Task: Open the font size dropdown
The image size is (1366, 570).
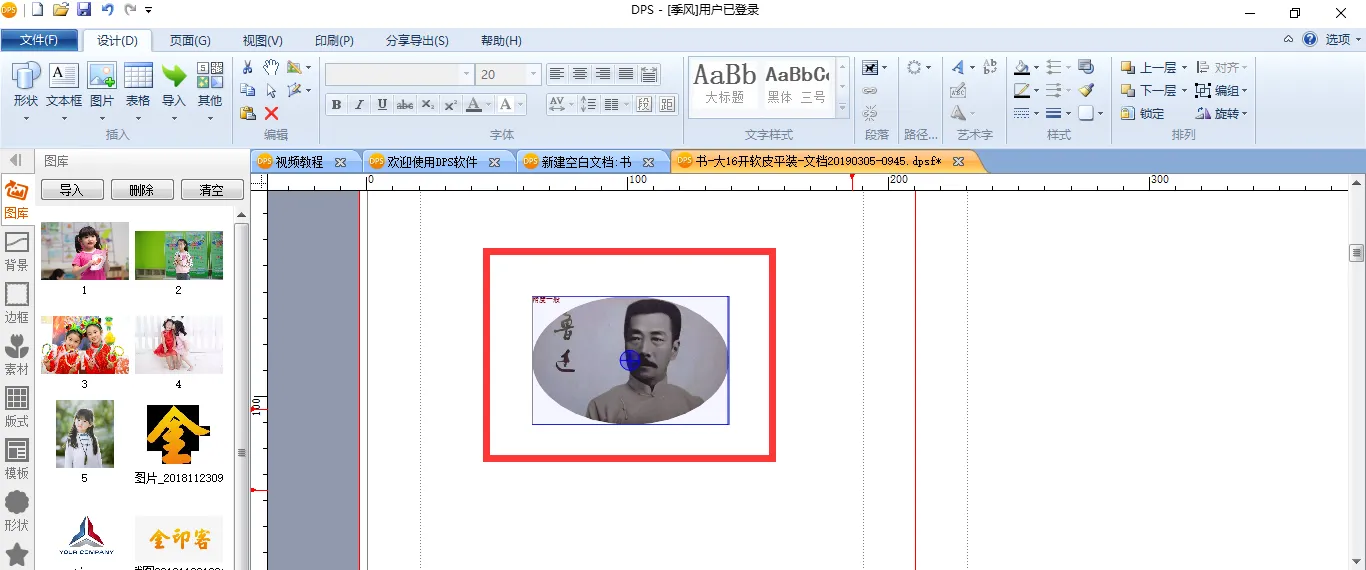Action: (534, 75)
